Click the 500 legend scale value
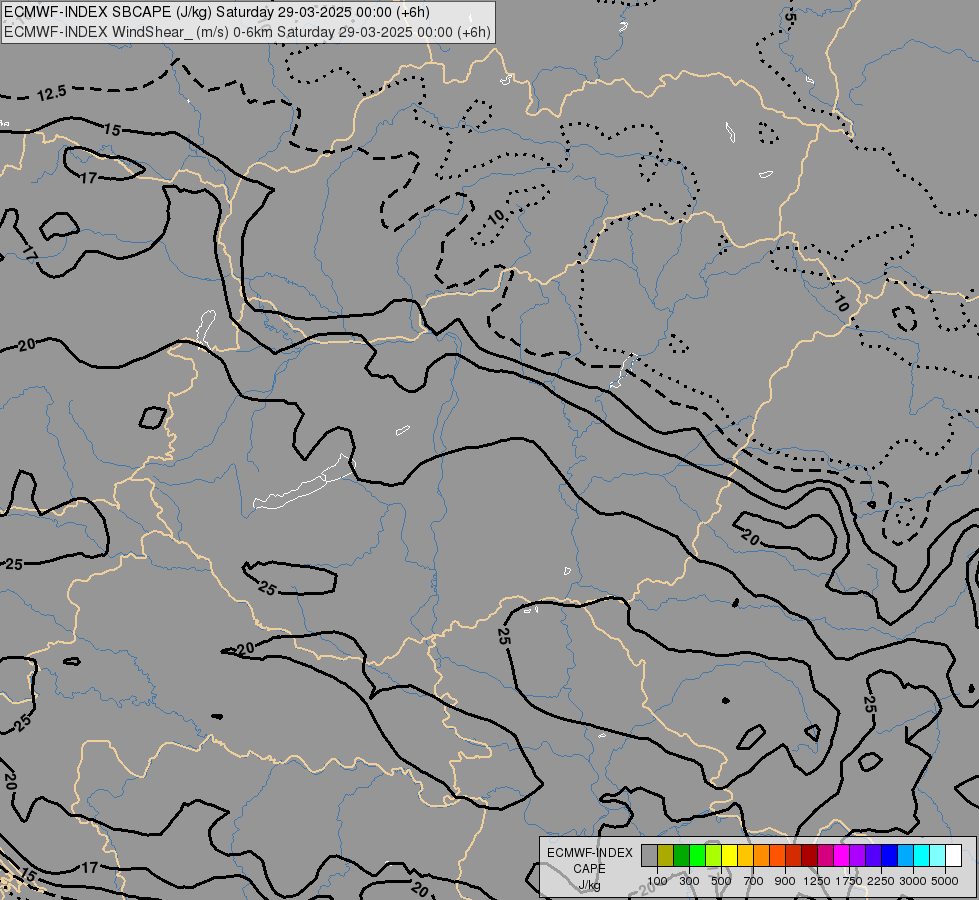 721,881
